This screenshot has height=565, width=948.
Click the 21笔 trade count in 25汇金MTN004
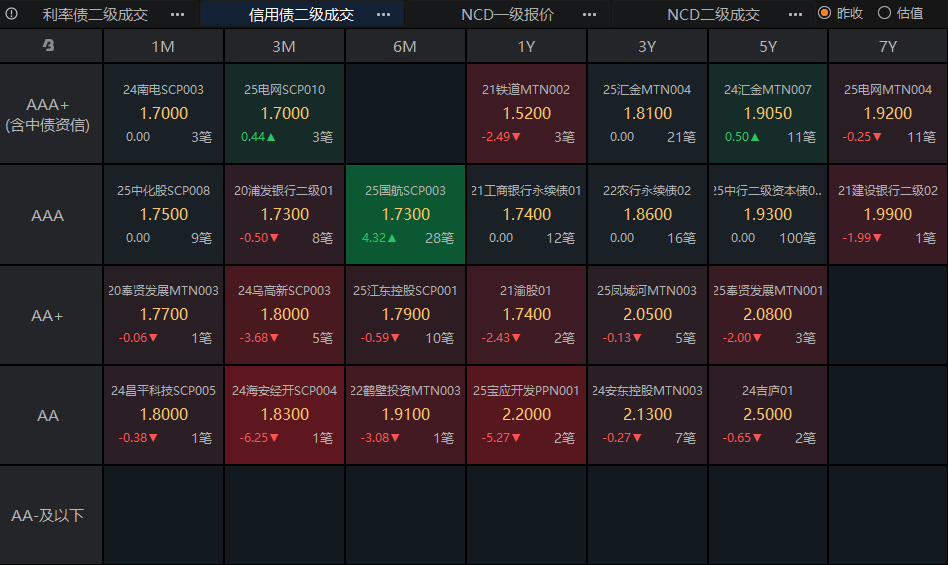coord(681,137)
